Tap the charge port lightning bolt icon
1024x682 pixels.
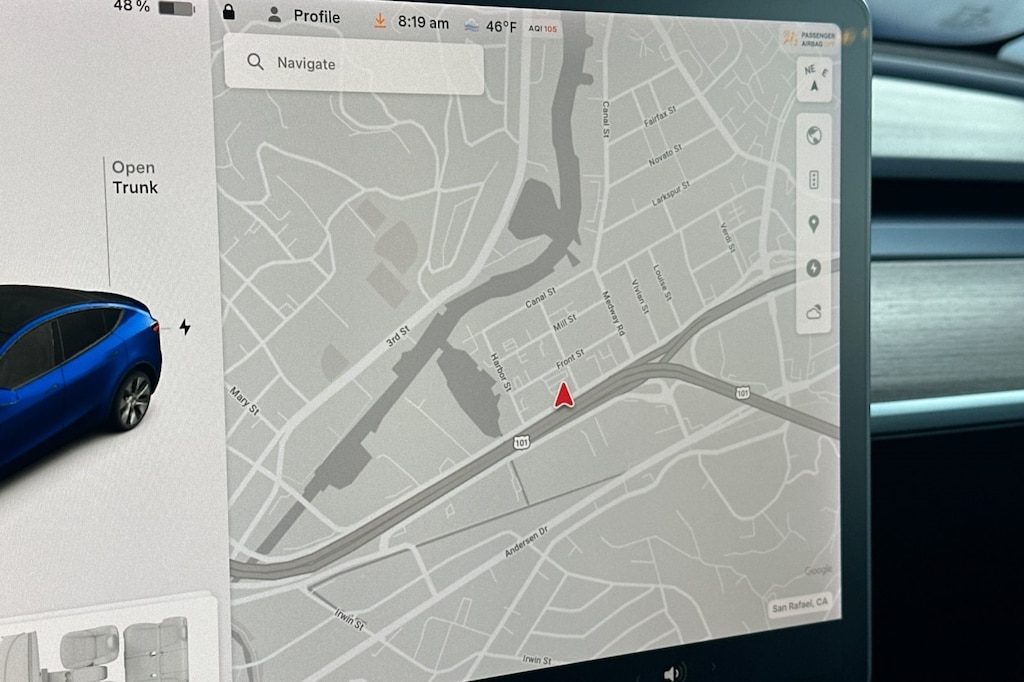point(185,327)
